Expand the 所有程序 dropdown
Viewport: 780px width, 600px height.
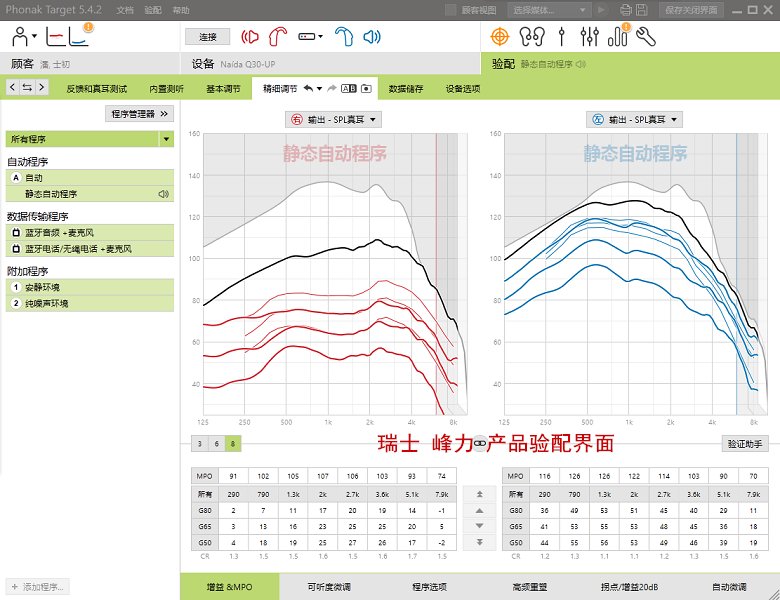pyautogui.click(x=165, y=139)
